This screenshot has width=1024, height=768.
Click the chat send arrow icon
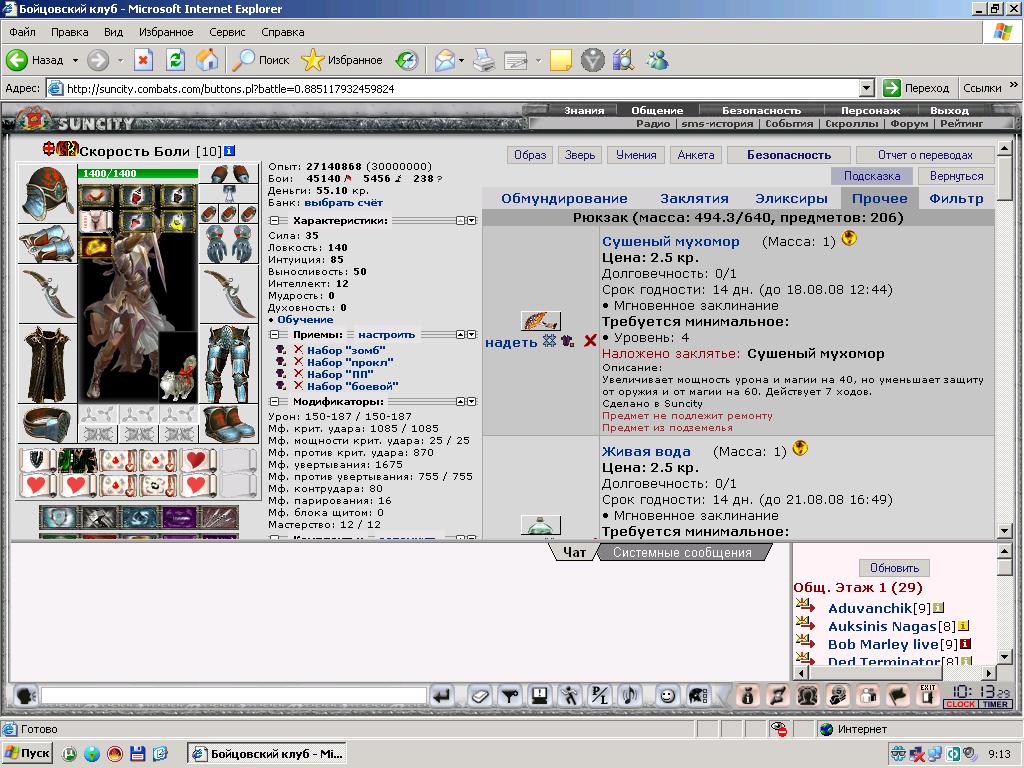(x=443, y=696)
